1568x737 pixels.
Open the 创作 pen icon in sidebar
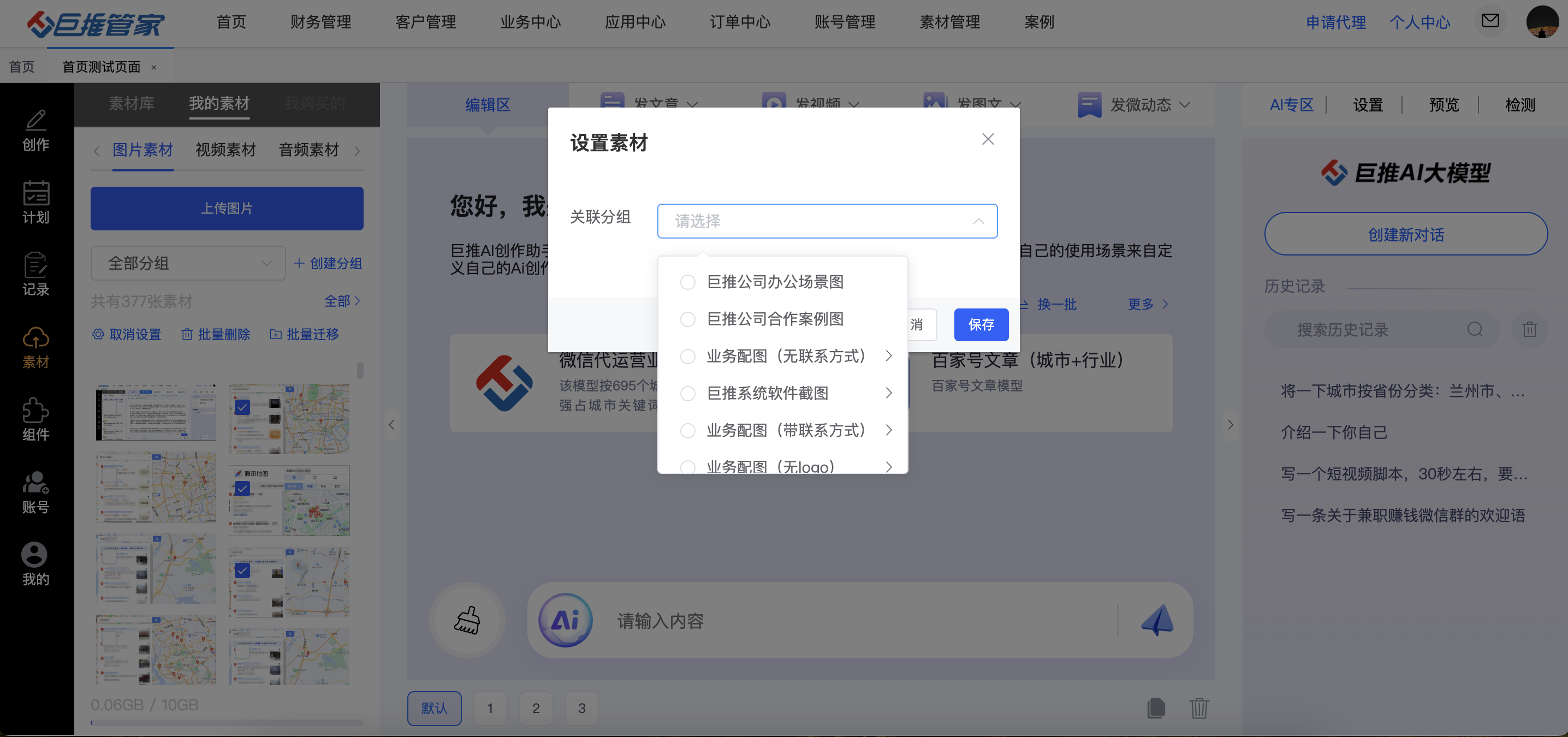coord(35,121)
